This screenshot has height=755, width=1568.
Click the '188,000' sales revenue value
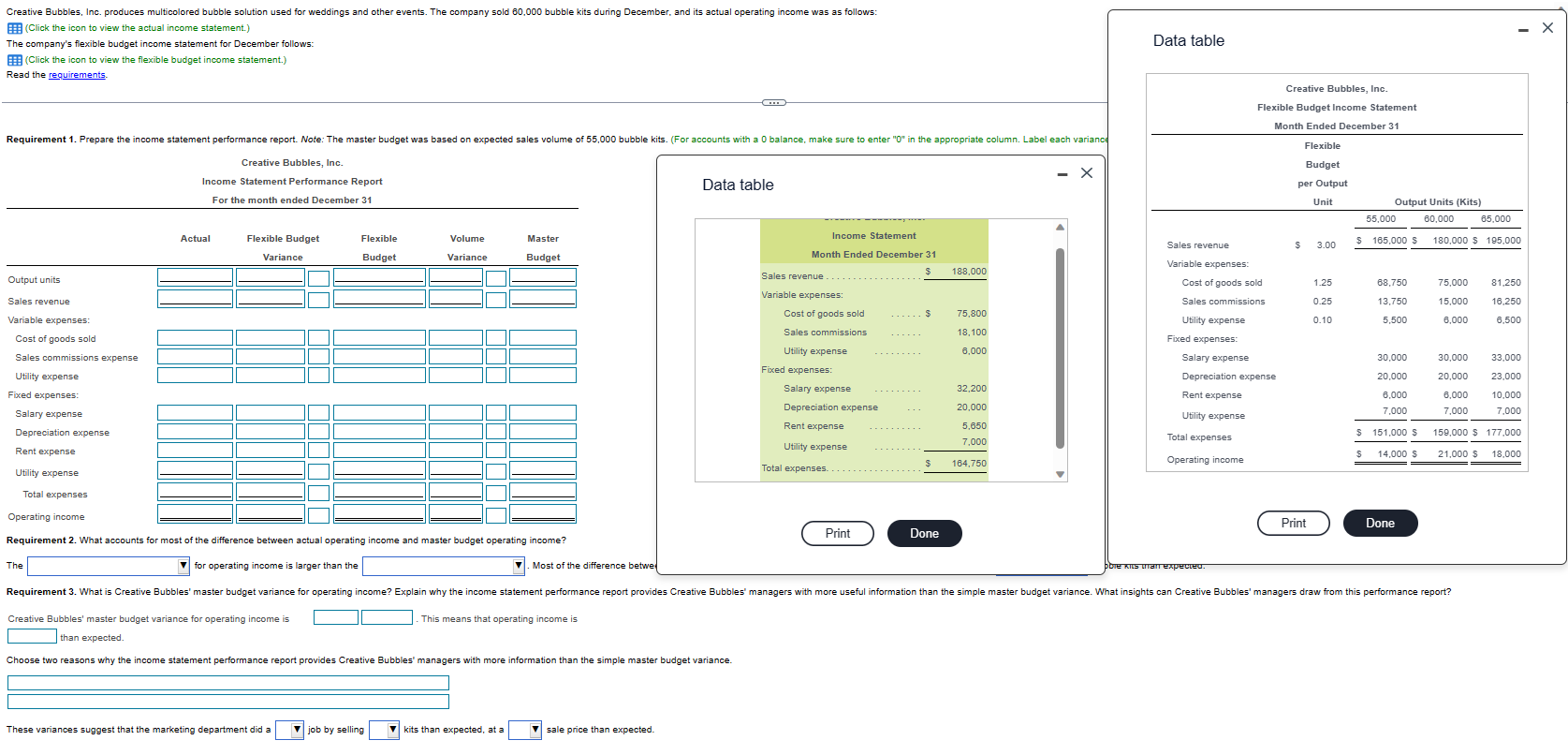[x=969, y=272]
